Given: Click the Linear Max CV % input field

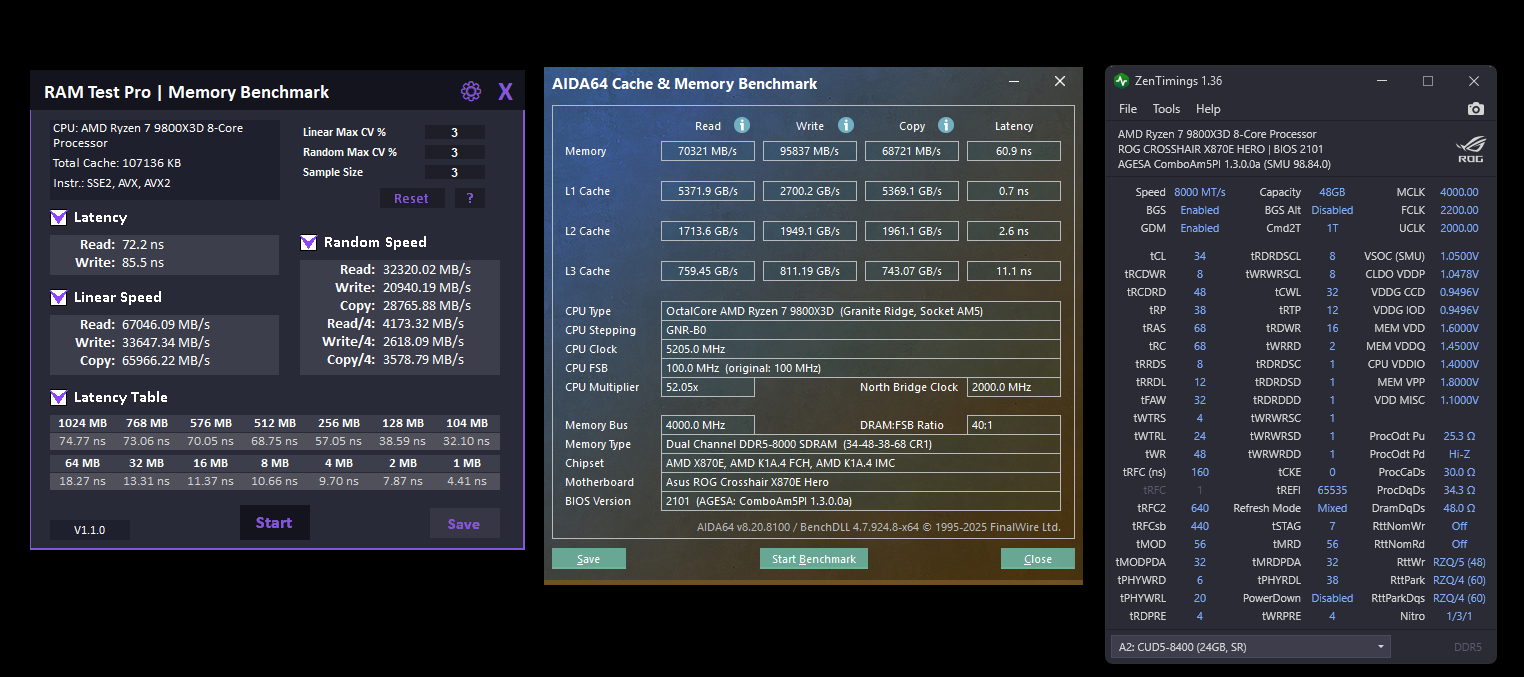Looking at the screenshot, I should coord(454,132).
